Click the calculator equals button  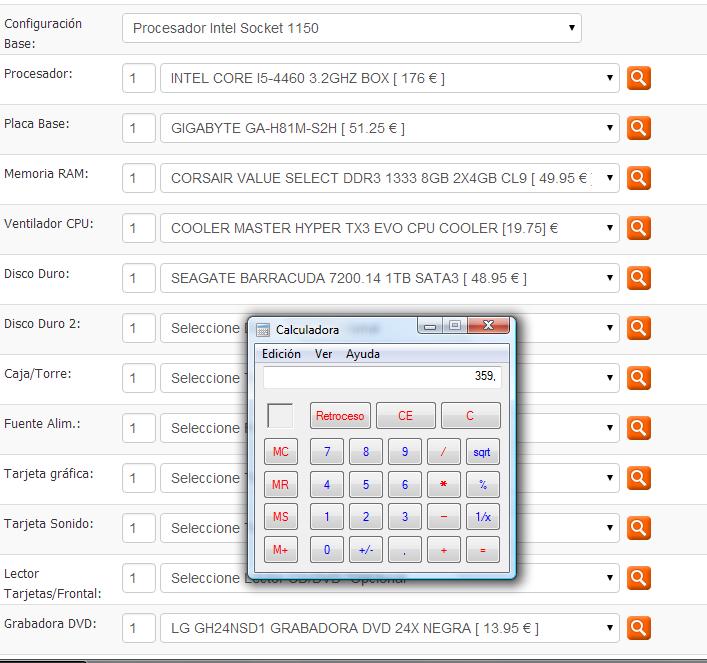click(x=483, y=550)
